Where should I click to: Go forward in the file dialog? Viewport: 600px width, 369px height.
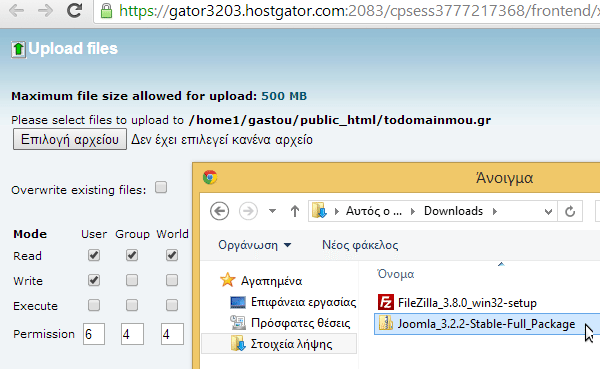coord(248,211)
